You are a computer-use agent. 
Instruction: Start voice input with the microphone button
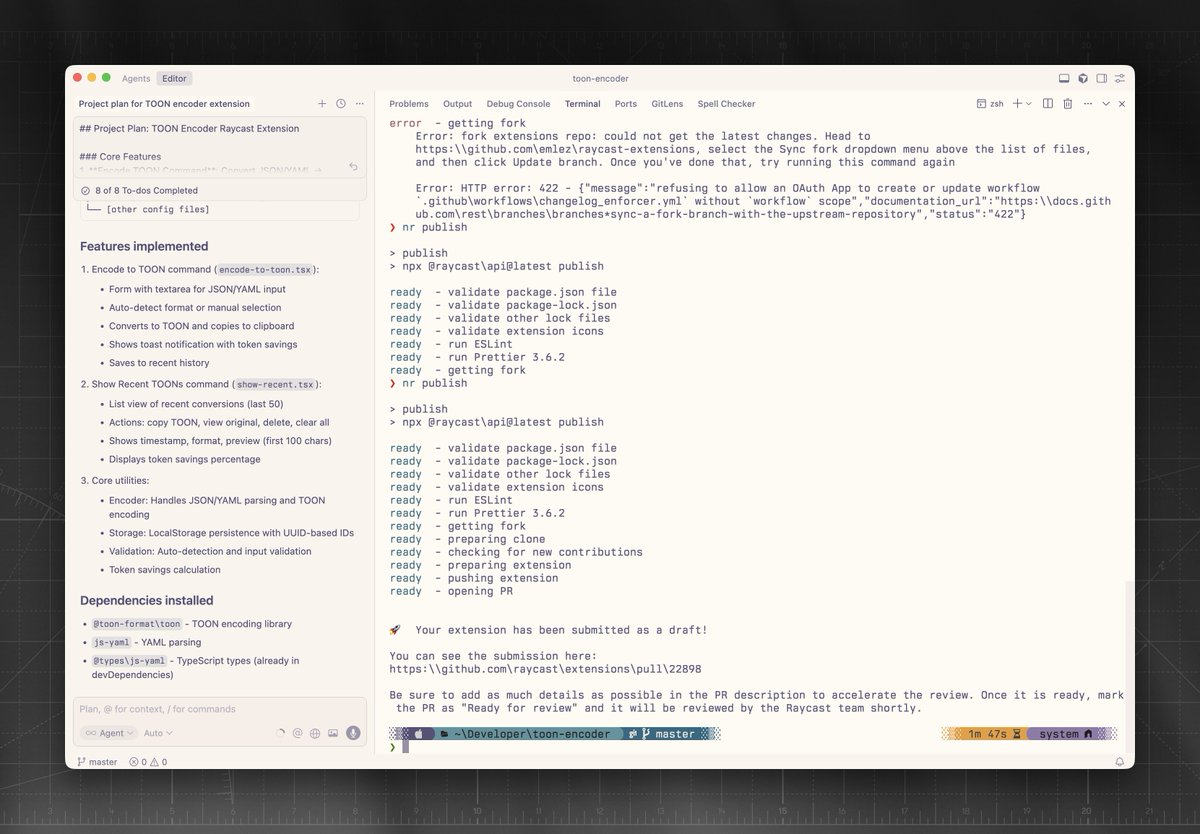point(353,733)
